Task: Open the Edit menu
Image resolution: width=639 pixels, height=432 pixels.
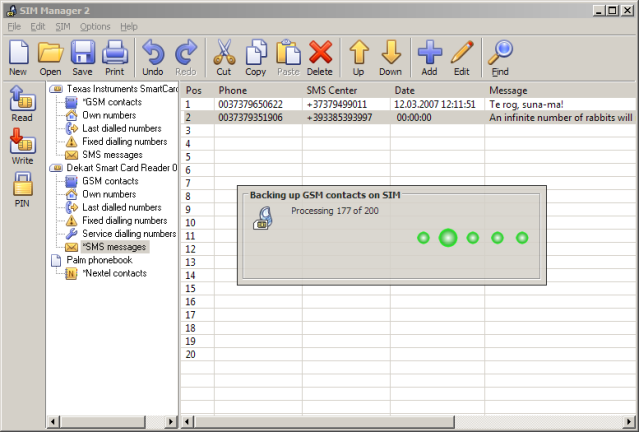Action: [x=38, y=26]
